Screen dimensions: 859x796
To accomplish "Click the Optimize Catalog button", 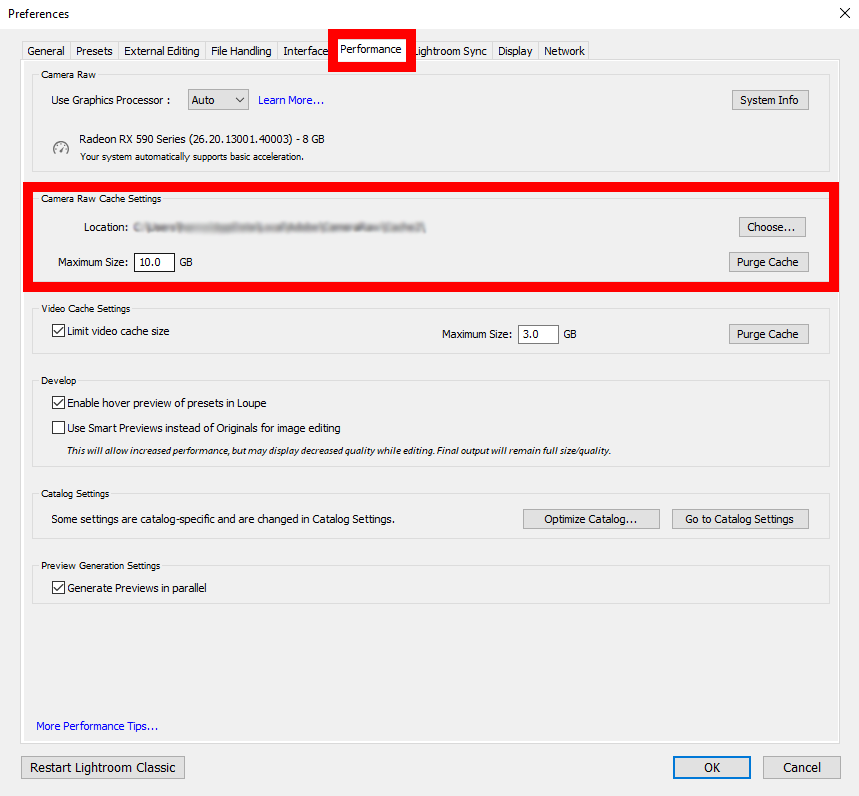I will (x=590, y=519).
